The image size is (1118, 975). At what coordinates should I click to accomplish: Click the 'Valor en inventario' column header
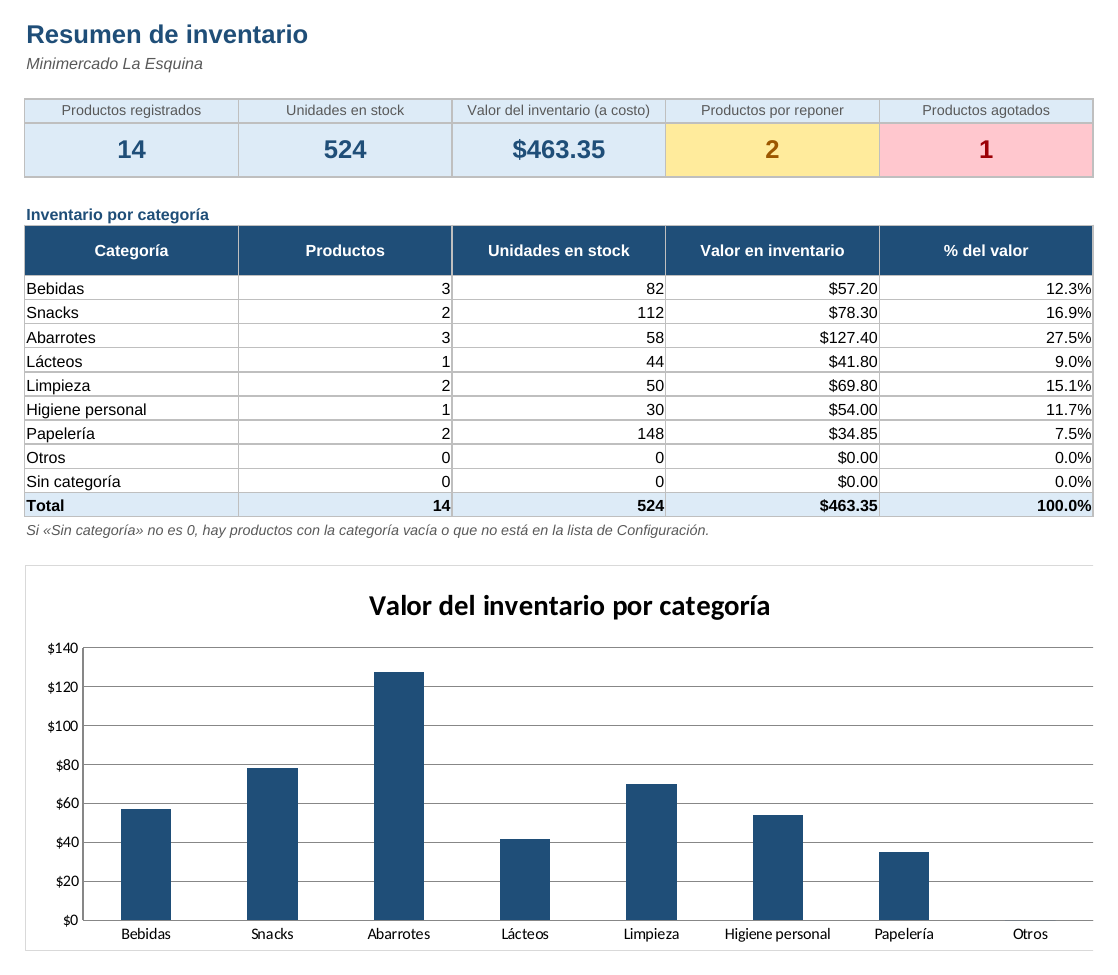pyautogui.click(x=772, y=250)
